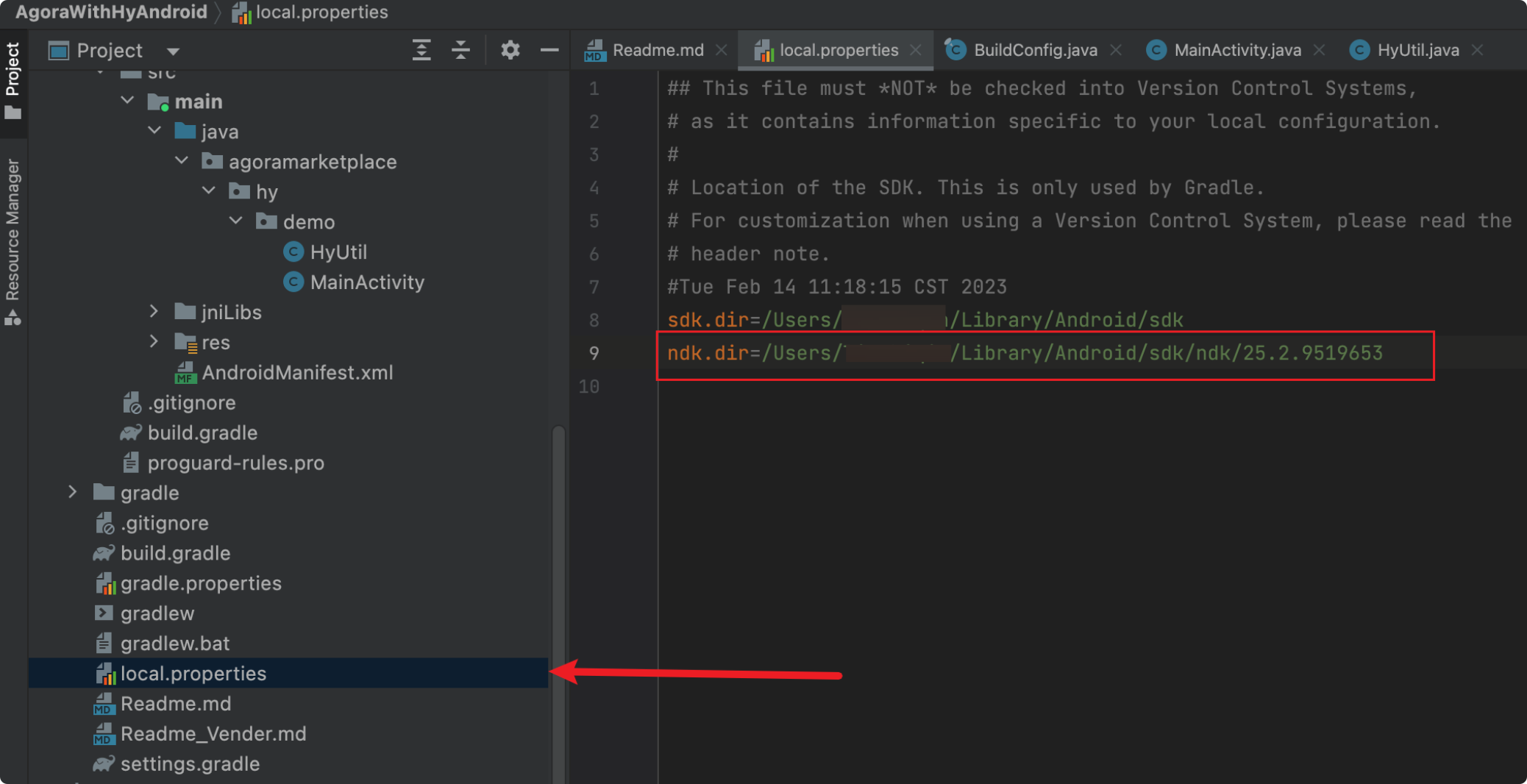Screen dimensions: 1527x784
Task: Collapse the main folder chevron
Action: (127, 100)
